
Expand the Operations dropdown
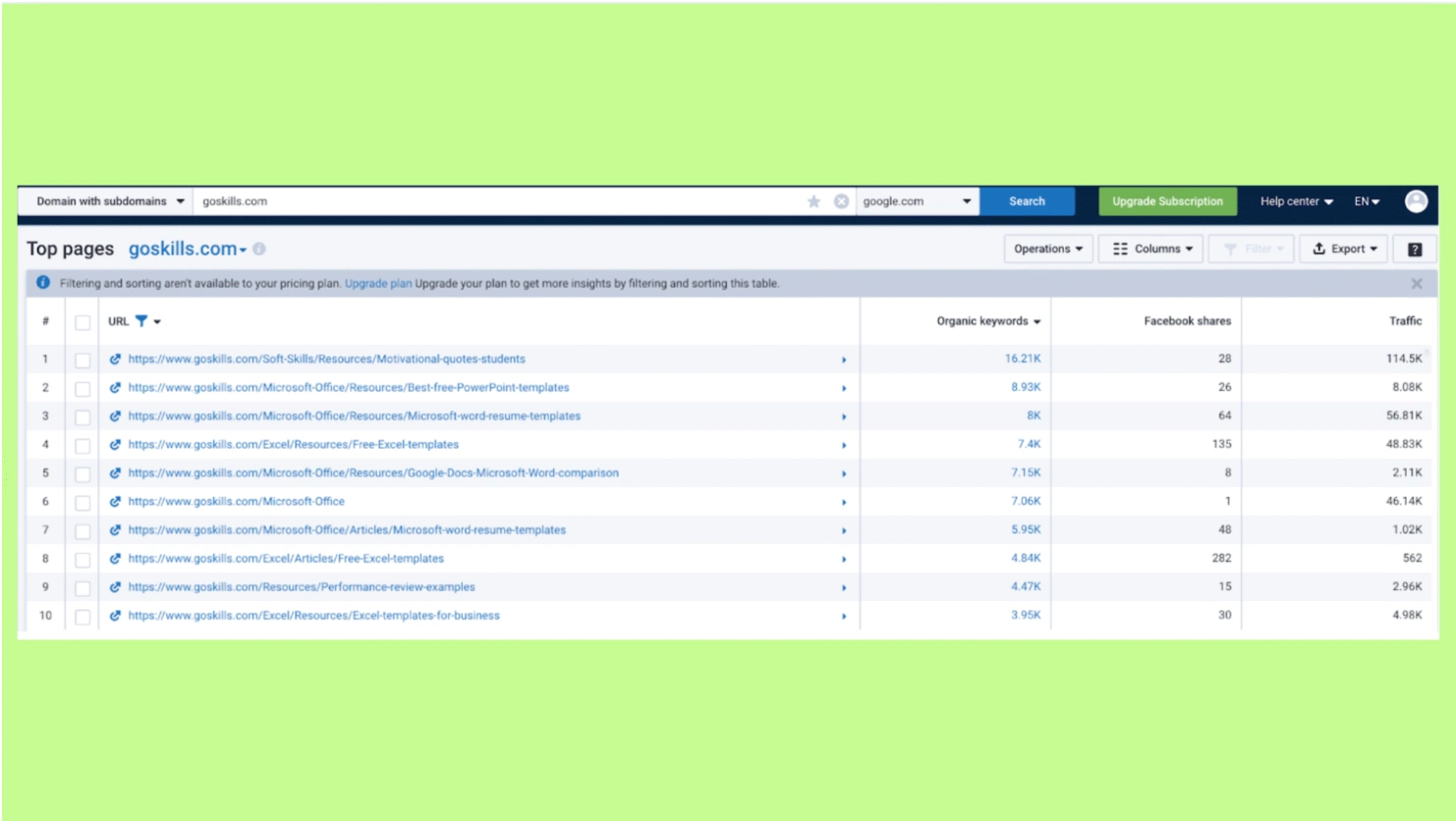(1047, 249)
